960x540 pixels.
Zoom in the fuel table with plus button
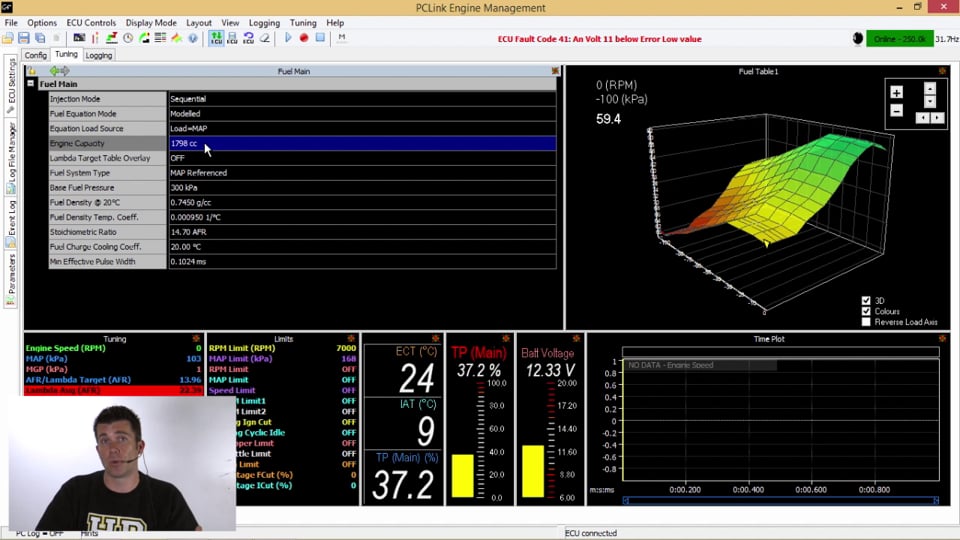click(x=896, y=92)
